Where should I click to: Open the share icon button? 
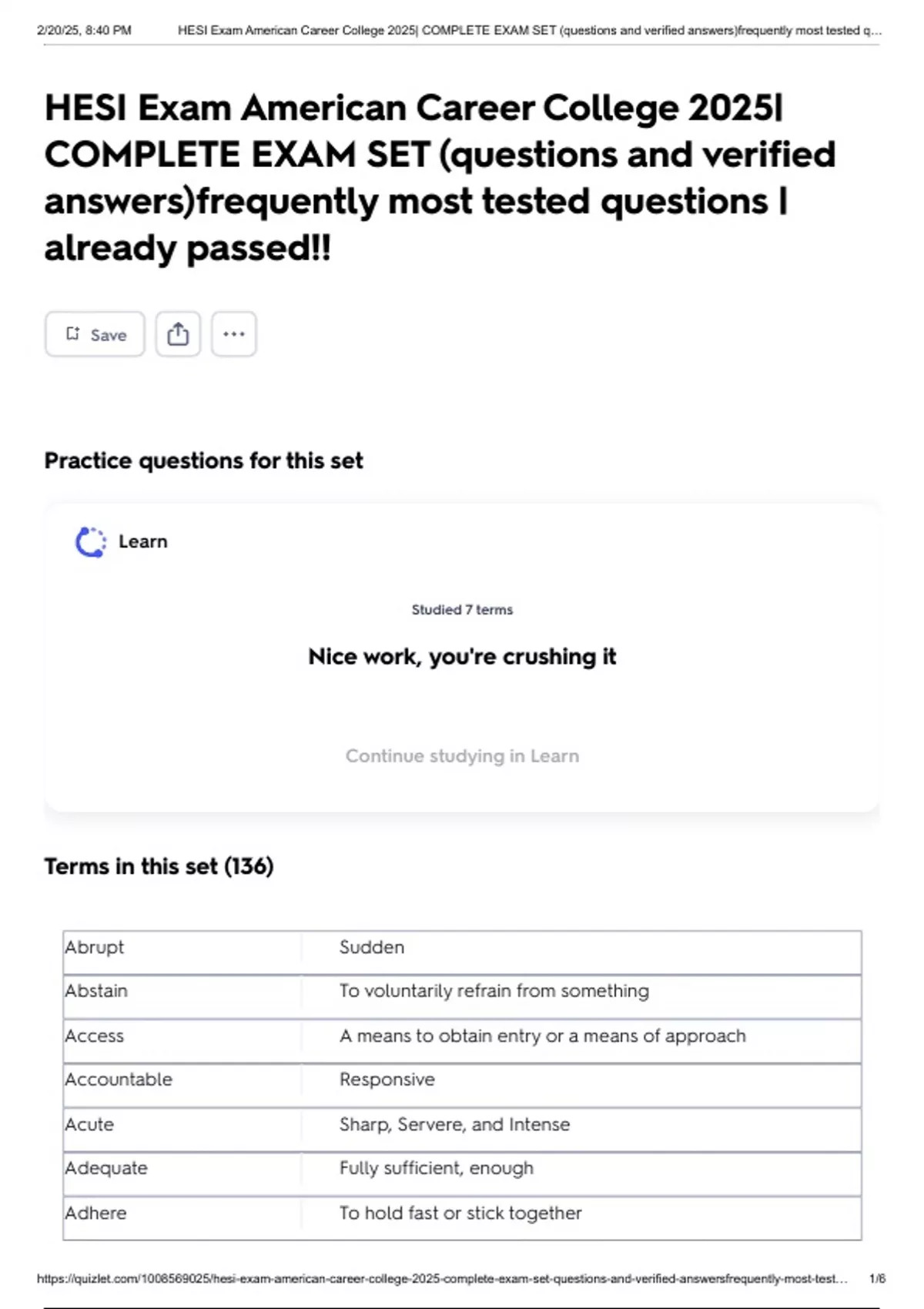click(178, 334)
